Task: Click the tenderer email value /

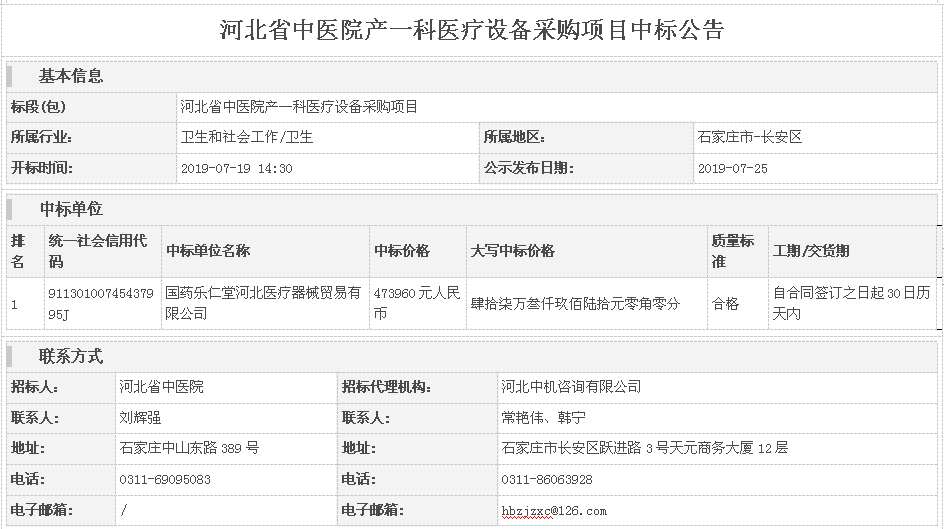Action: [x=123, y=510]
